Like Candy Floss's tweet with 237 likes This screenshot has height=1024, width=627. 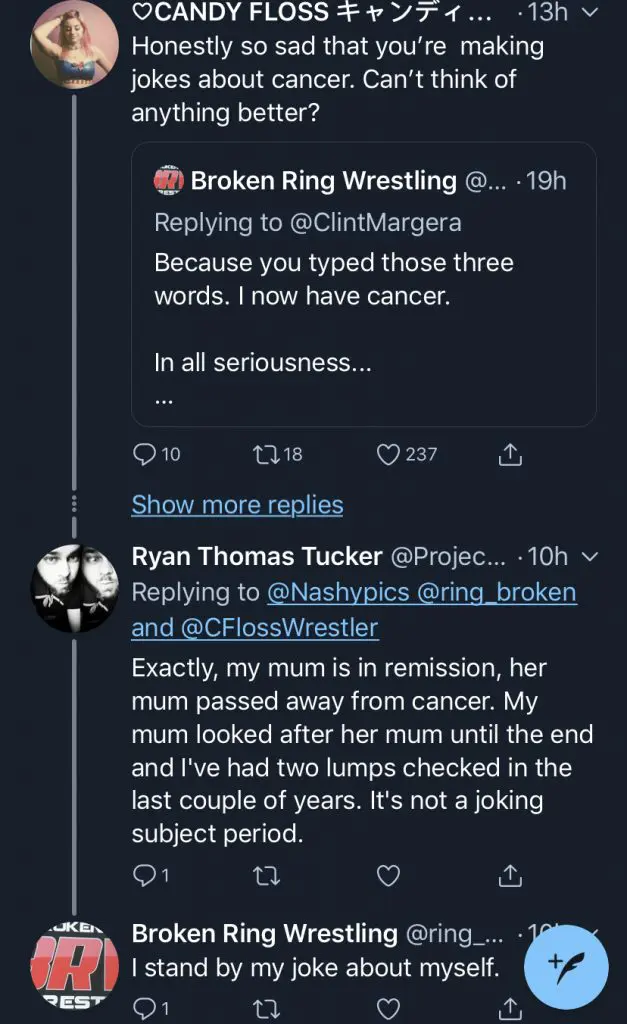coord(390,454)
